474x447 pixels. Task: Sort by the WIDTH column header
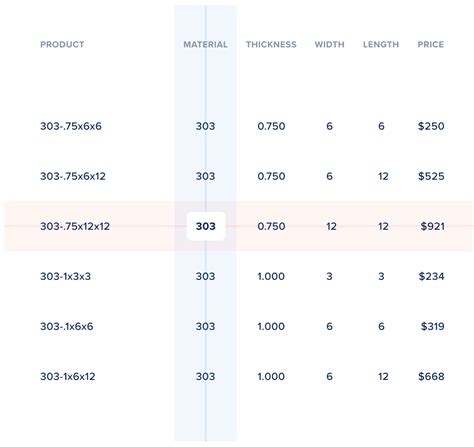pos(329,44)
